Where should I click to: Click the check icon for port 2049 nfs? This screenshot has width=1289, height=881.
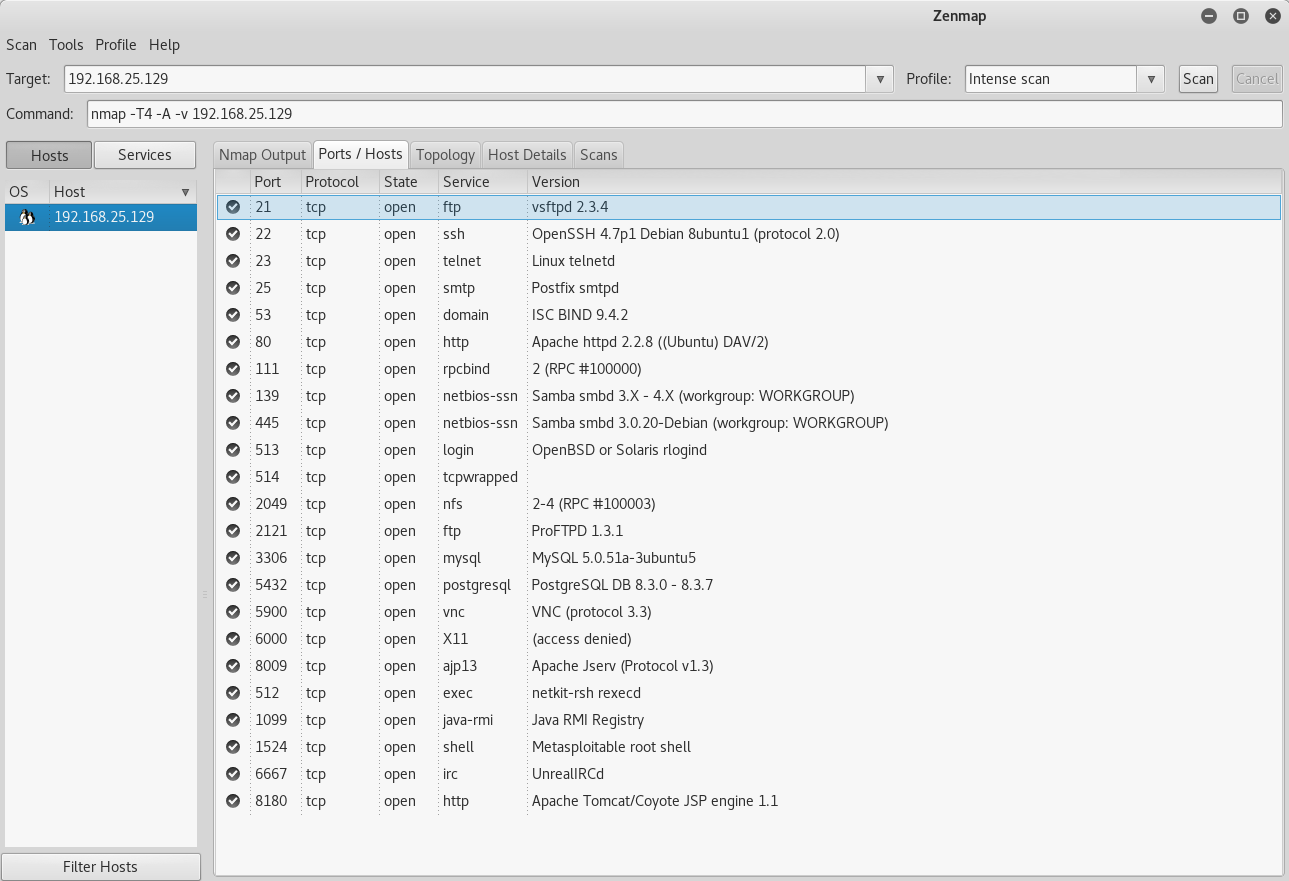point(233,504)
